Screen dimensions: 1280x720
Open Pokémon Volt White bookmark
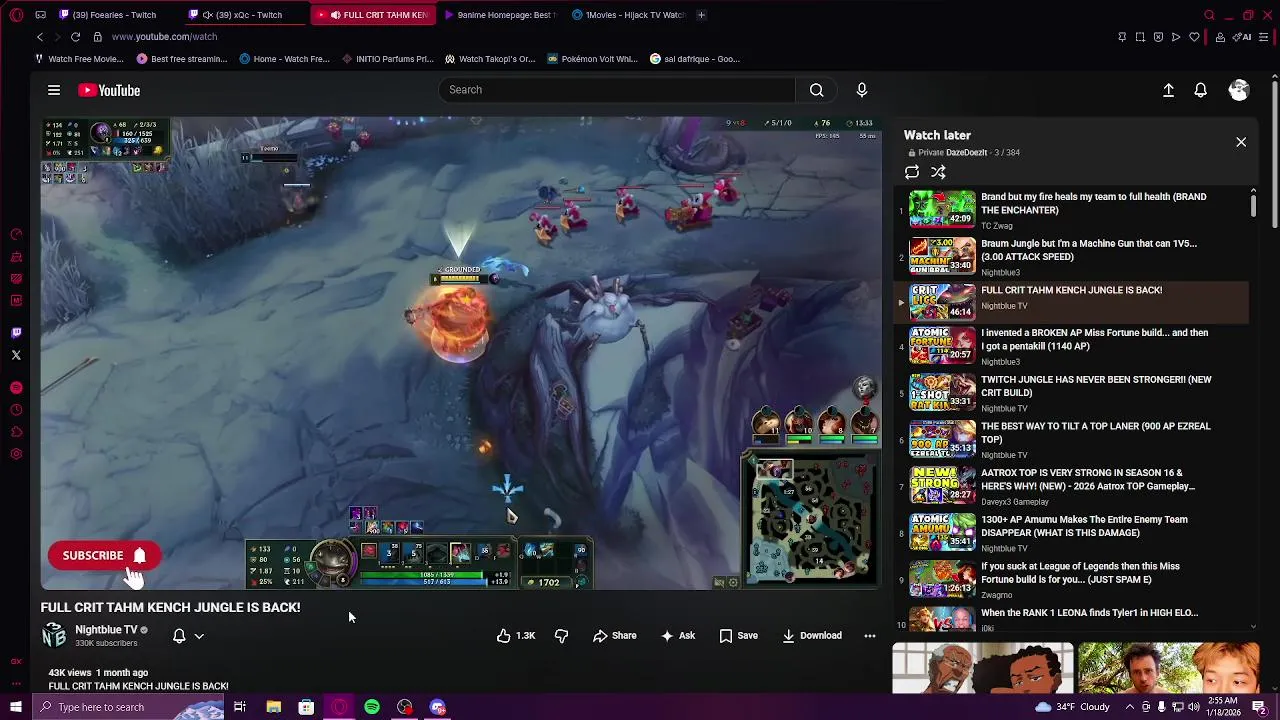(592, 59)
